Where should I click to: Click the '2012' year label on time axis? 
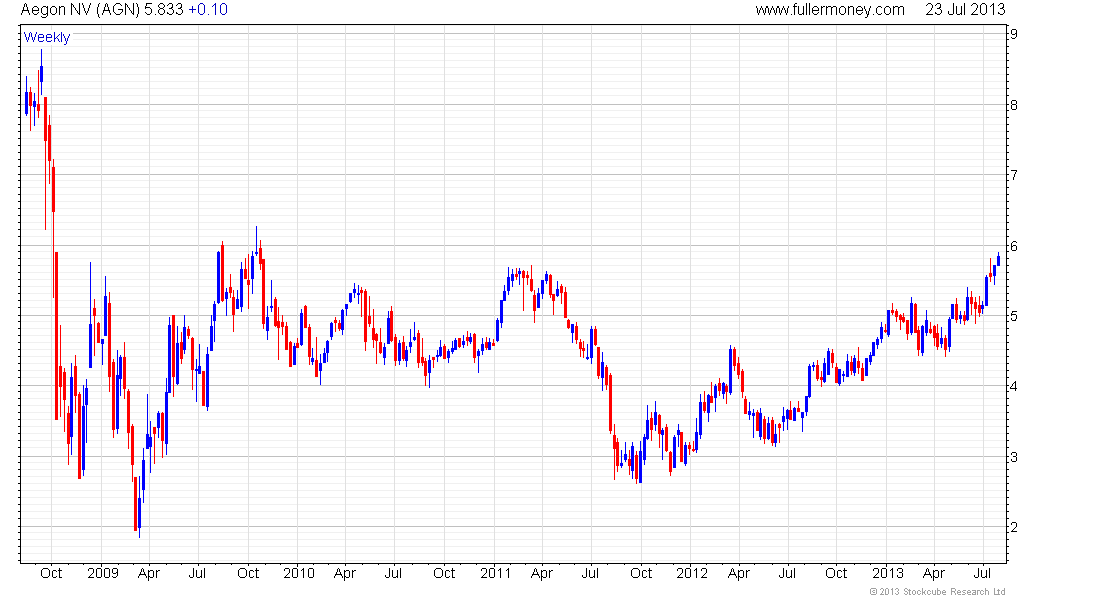[x=692, y=573]
